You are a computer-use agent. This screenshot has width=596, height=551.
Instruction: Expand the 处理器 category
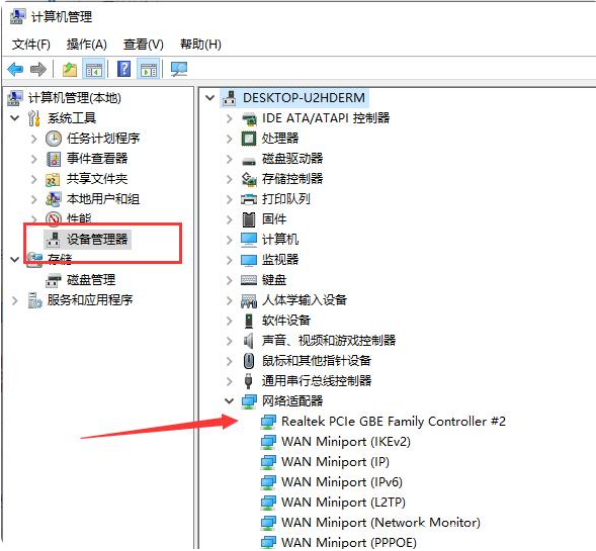click(229, 138)
